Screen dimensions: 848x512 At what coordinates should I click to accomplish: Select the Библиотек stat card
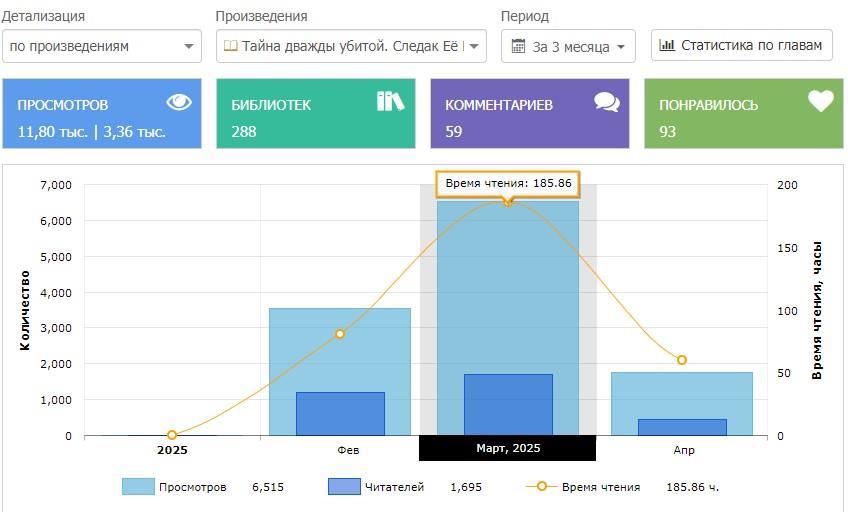[x=315, y=114]
